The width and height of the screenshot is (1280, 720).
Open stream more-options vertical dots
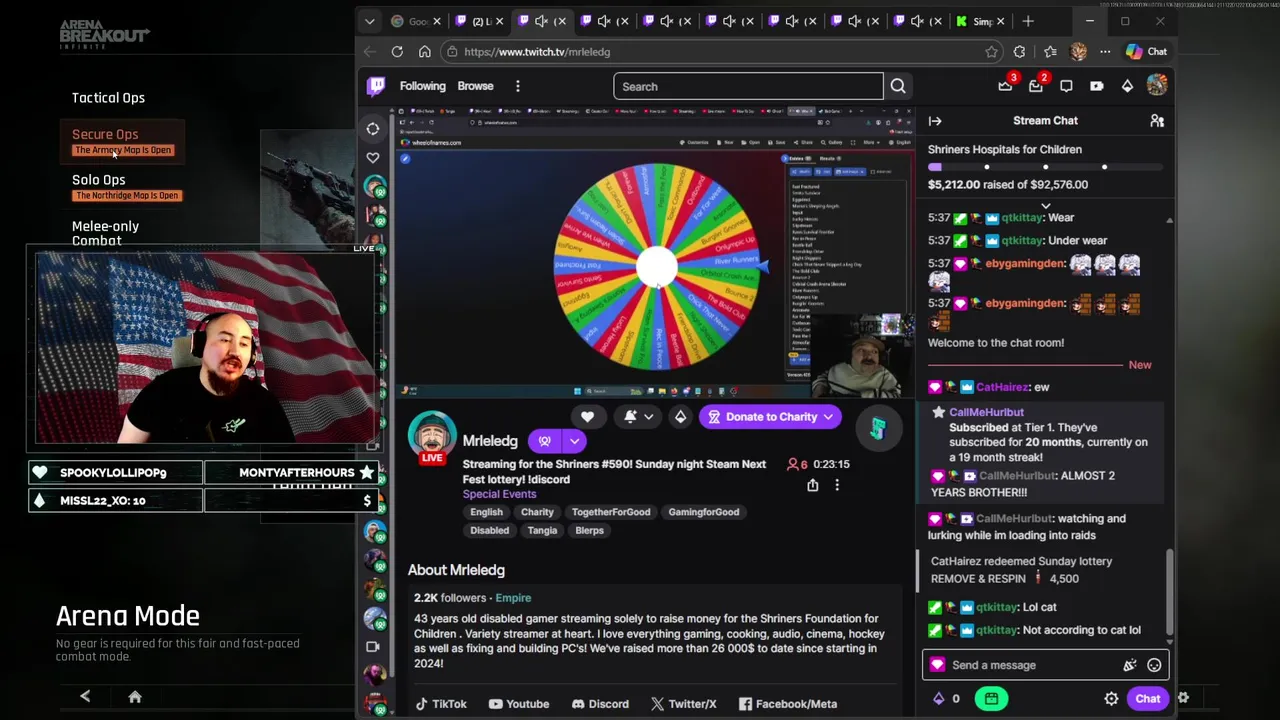point(837,485)
